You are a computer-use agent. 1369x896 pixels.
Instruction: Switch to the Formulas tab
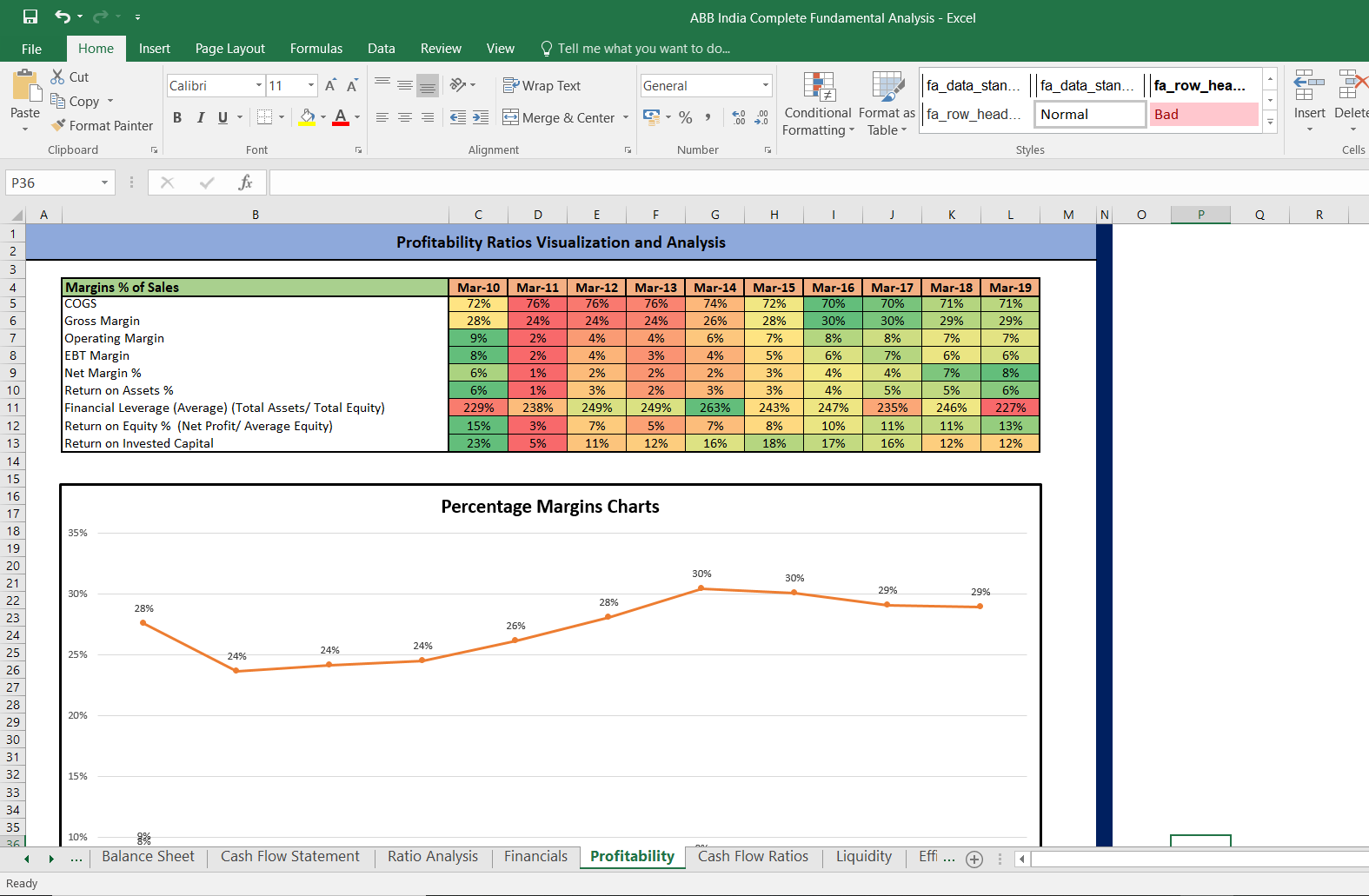point(316,49)
